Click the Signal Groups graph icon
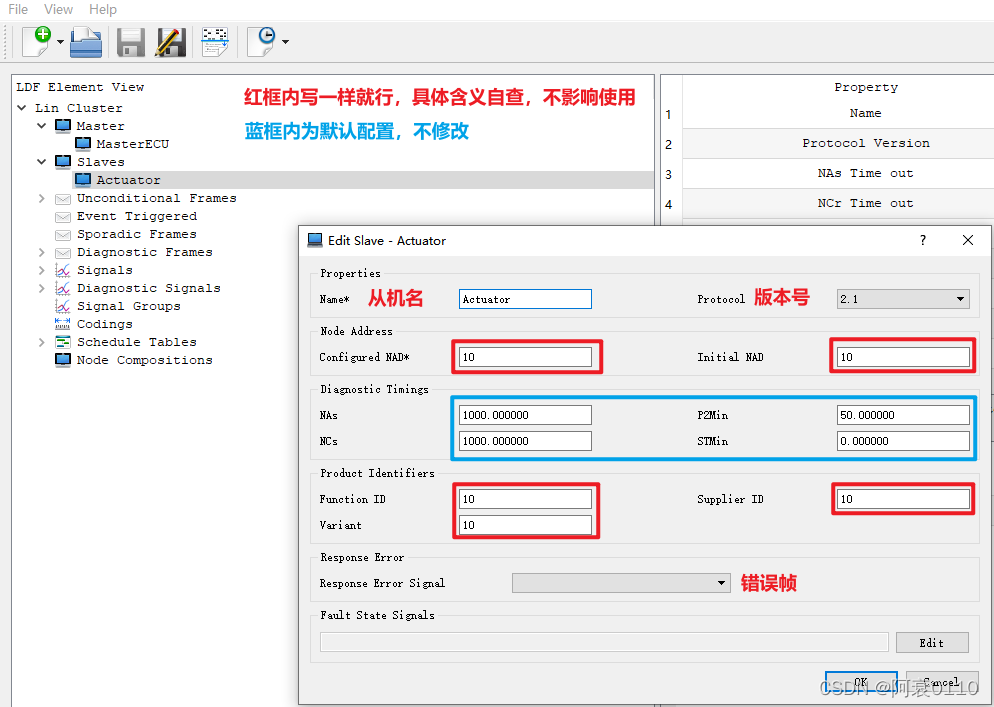This screenshot has width=994, height=707. click(x=63, y=306)
